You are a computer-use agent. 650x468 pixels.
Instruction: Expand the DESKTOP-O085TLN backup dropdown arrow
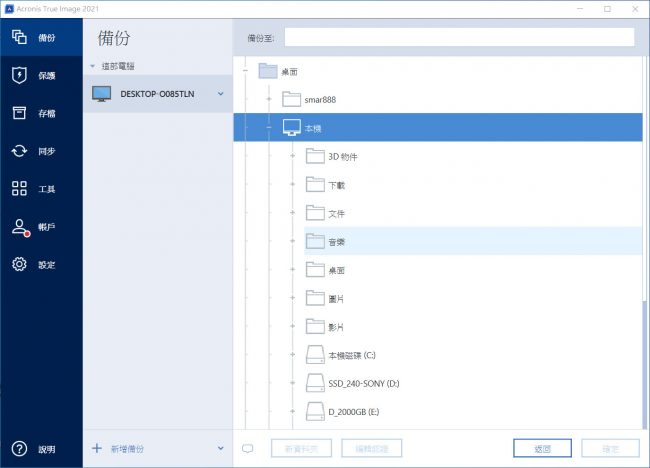220,94
